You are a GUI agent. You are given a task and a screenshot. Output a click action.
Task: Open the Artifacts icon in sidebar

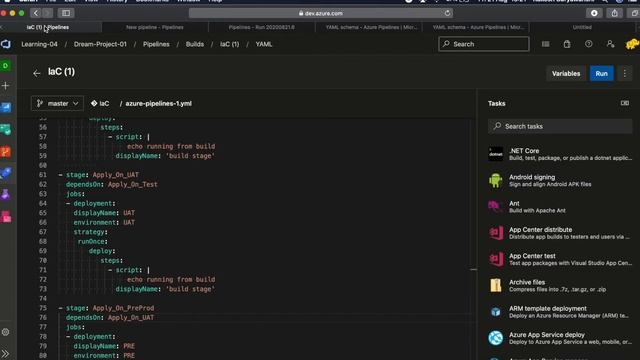(x=6, y=217)
